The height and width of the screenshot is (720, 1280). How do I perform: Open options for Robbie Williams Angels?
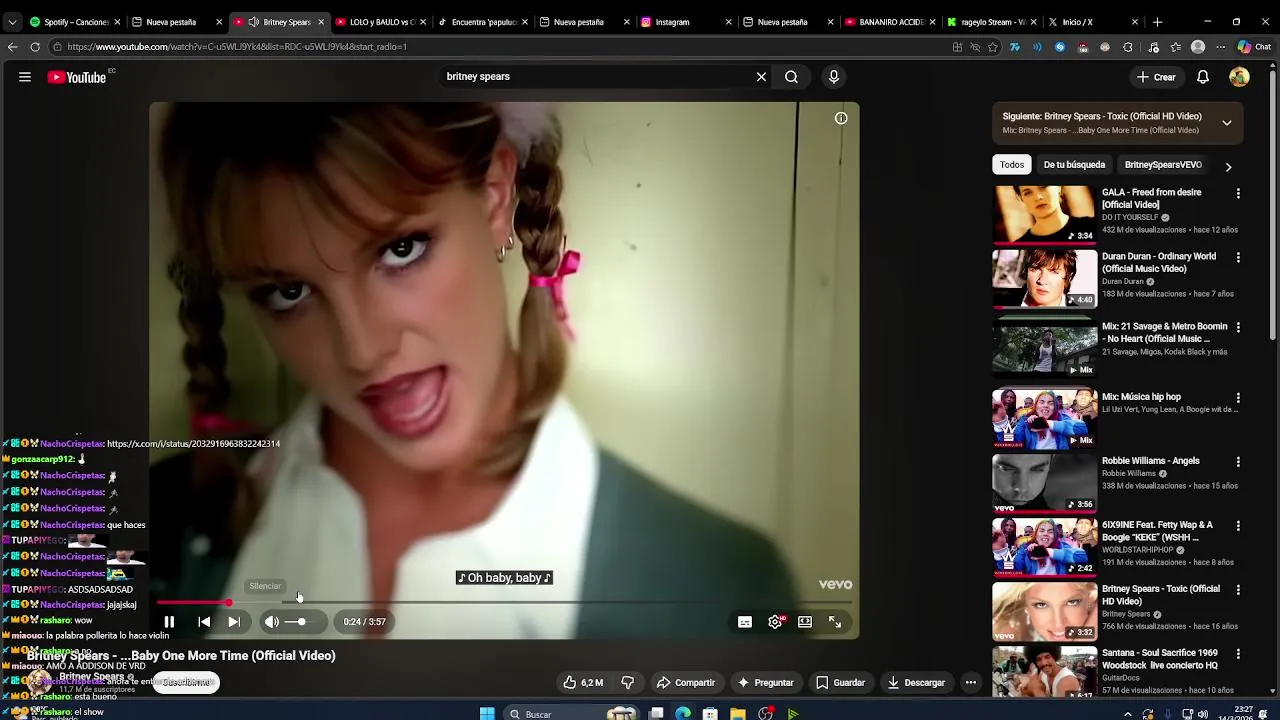(x=1238, y=461)
